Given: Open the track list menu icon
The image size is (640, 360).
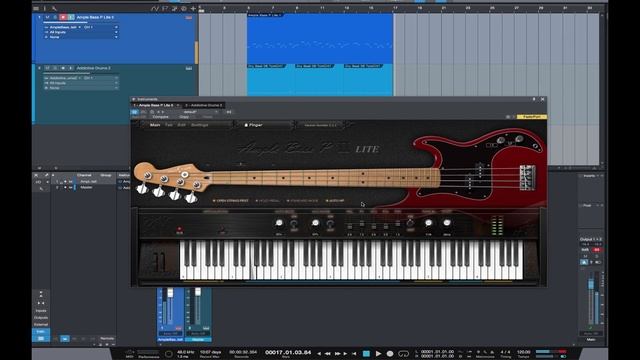Looking at the screenshot, I should [x=36, y=8].
